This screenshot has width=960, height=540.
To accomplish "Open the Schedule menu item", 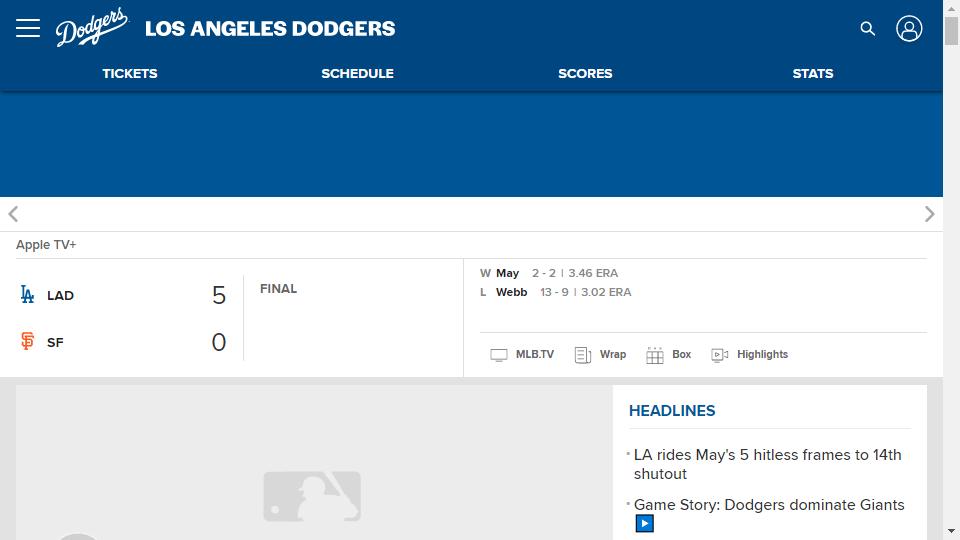I will pyautogui.click(x=357, y=73).
